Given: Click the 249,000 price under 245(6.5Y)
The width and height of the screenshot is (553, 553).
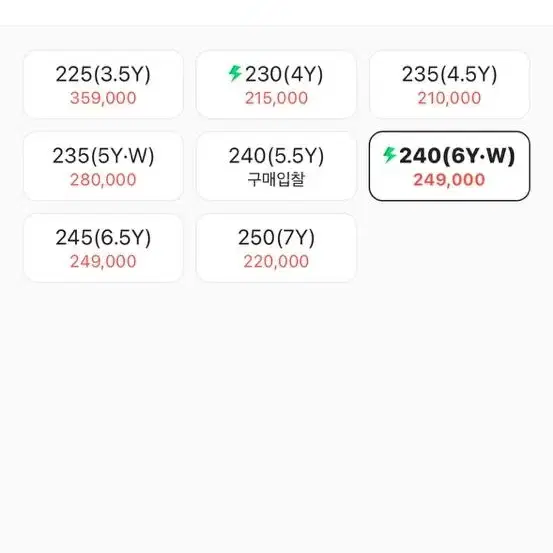Looking at the screenshot, I should click(x=103, y=262).
